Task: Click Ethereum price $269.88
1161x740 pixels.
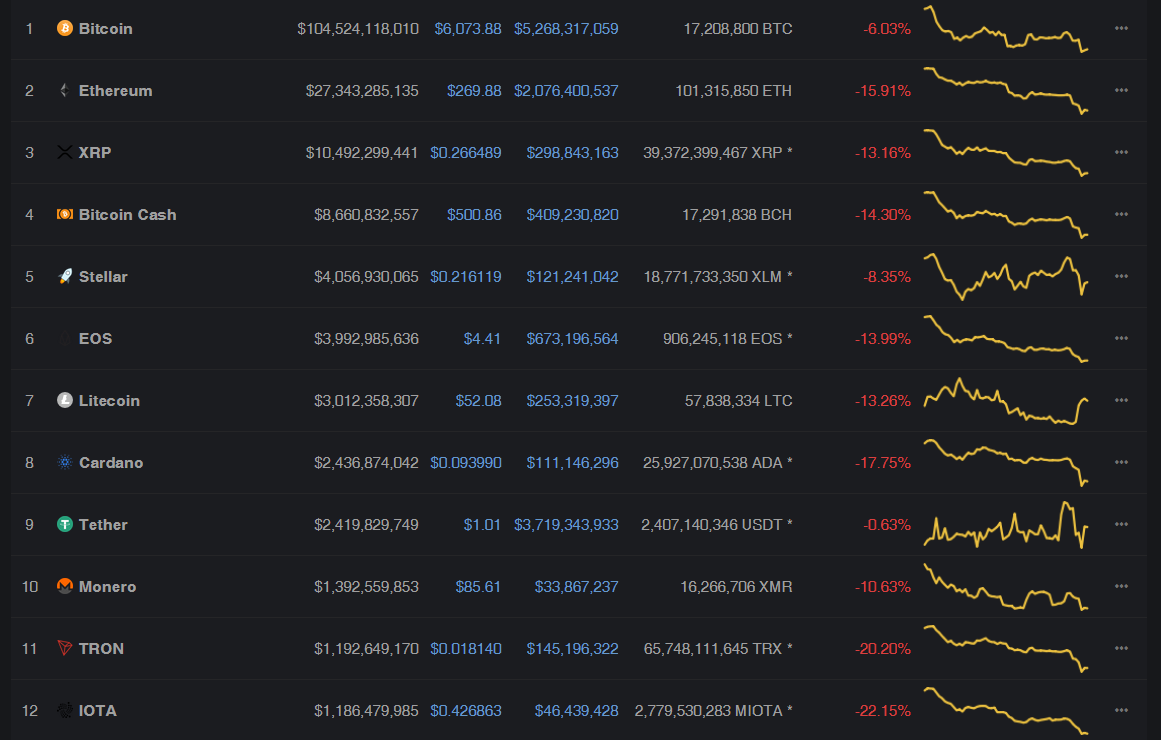Action: [474, 90]
